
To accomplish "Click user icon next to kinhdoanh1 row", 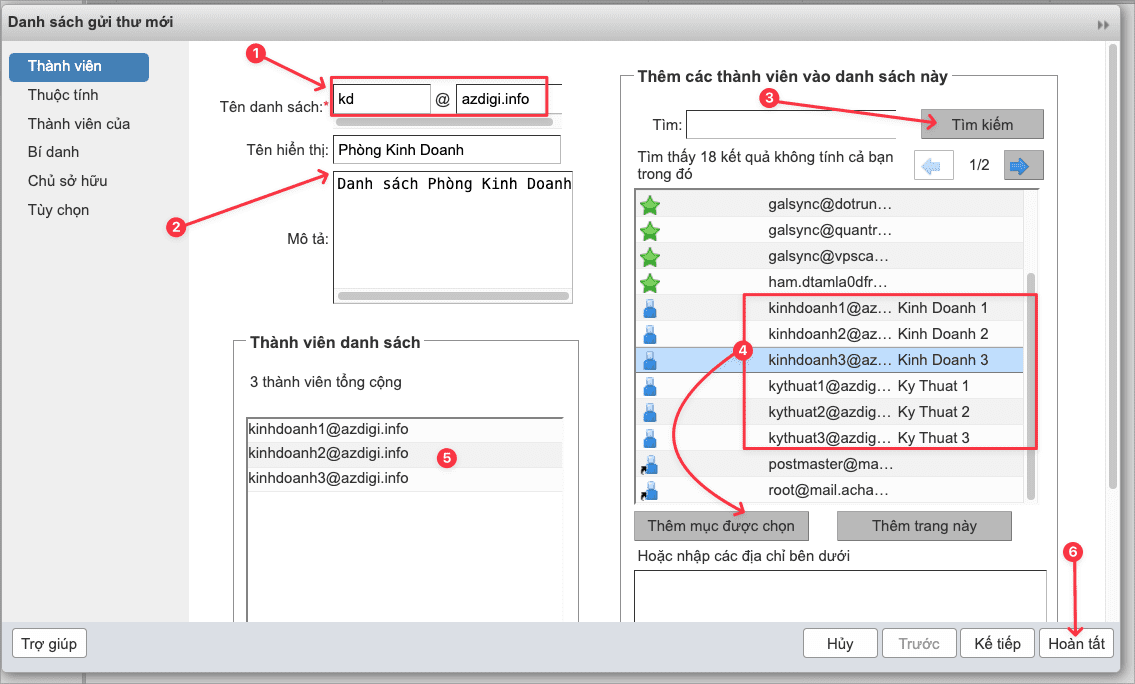I will 650,308.
